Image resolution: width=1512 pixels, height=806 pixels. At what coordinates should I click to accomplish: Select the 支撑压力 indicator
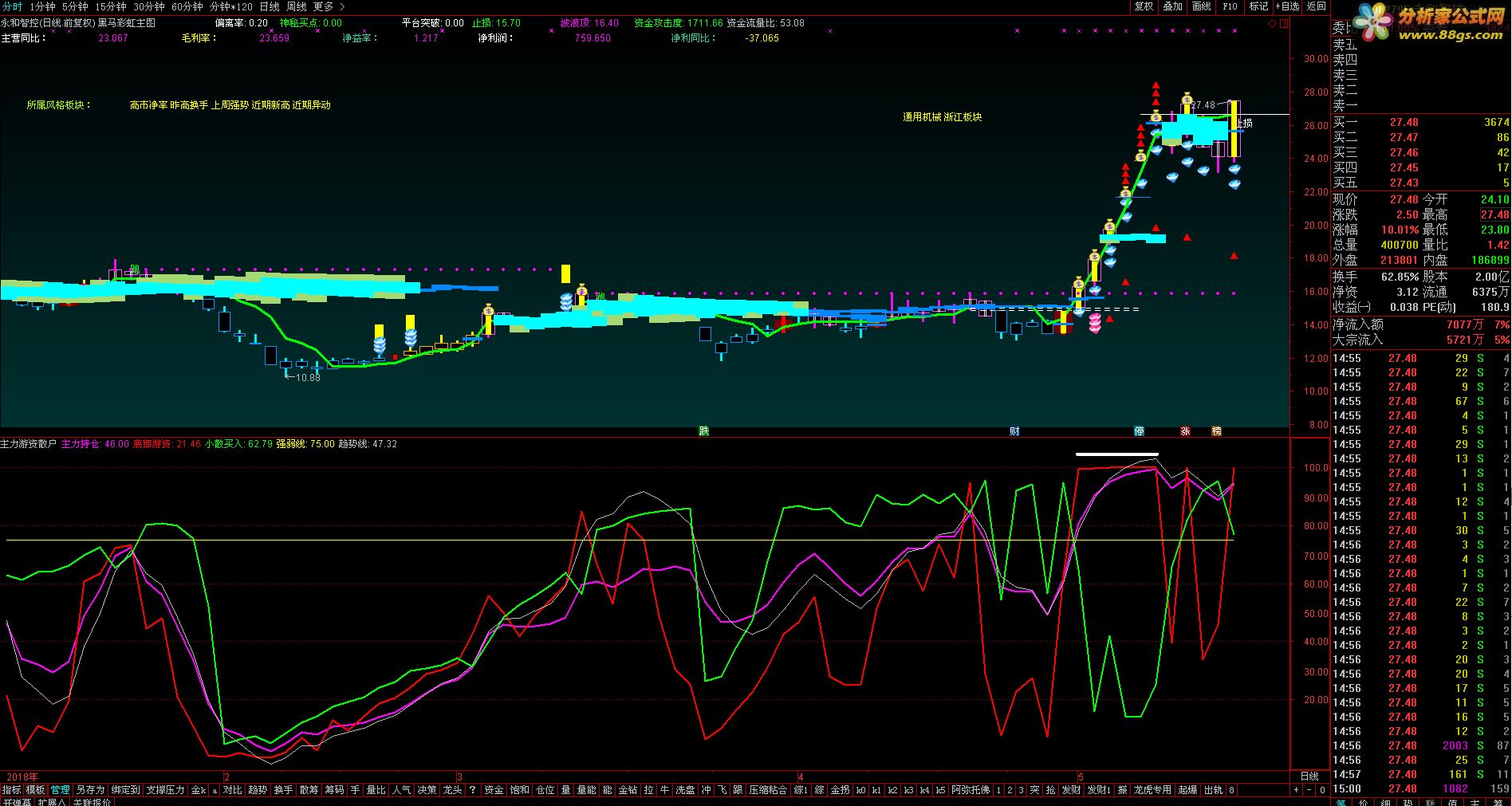tap(165, 790)
